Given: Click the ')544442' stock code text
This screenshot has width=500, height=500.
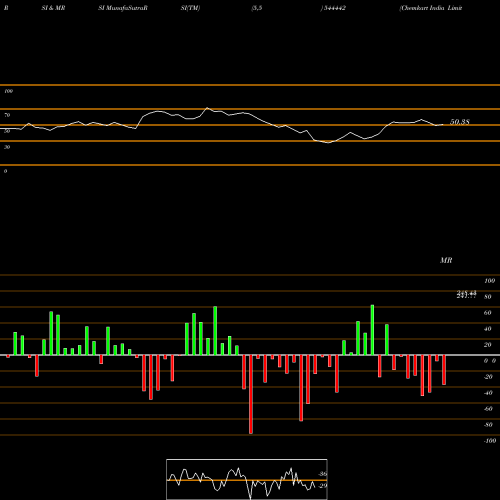Looking at the screenshot, I should point(333,8).
